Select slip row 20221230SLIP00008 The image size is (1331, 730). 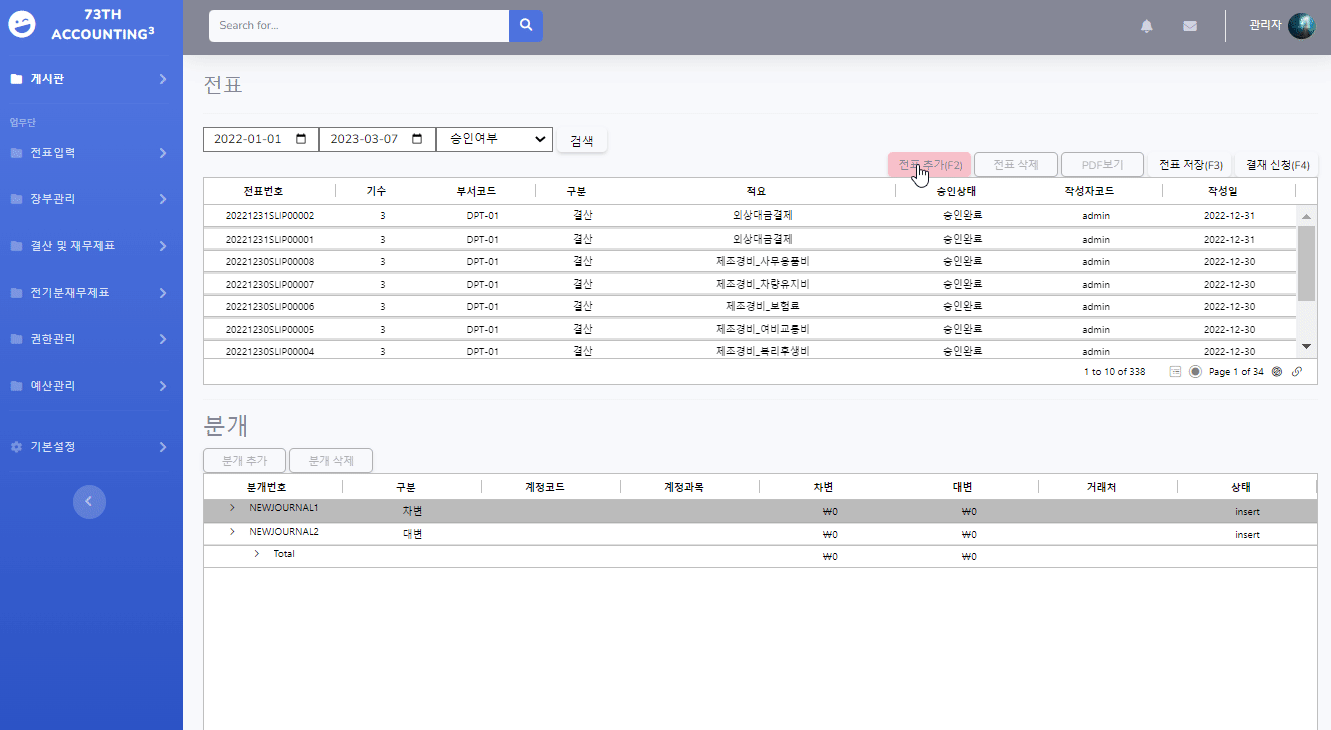click(x=750, y=262)
